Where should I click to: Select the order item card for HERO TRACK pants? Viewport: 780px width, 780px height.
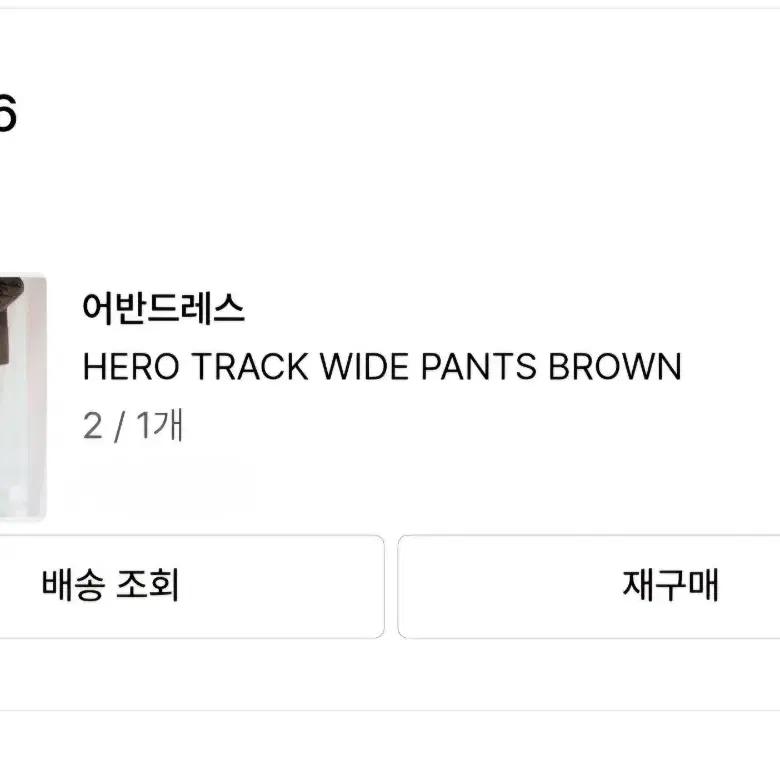(x=390, y=397)
